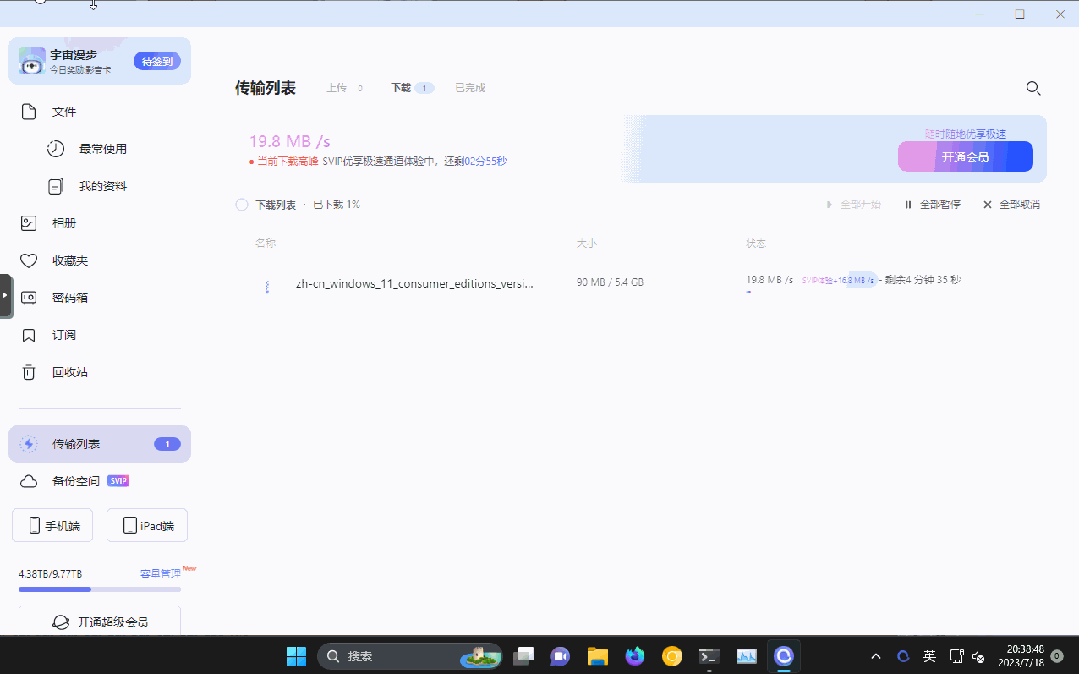Open the orange circle taskbar app
This screenshot has height=674, width=1079.
tap(672, 656)
